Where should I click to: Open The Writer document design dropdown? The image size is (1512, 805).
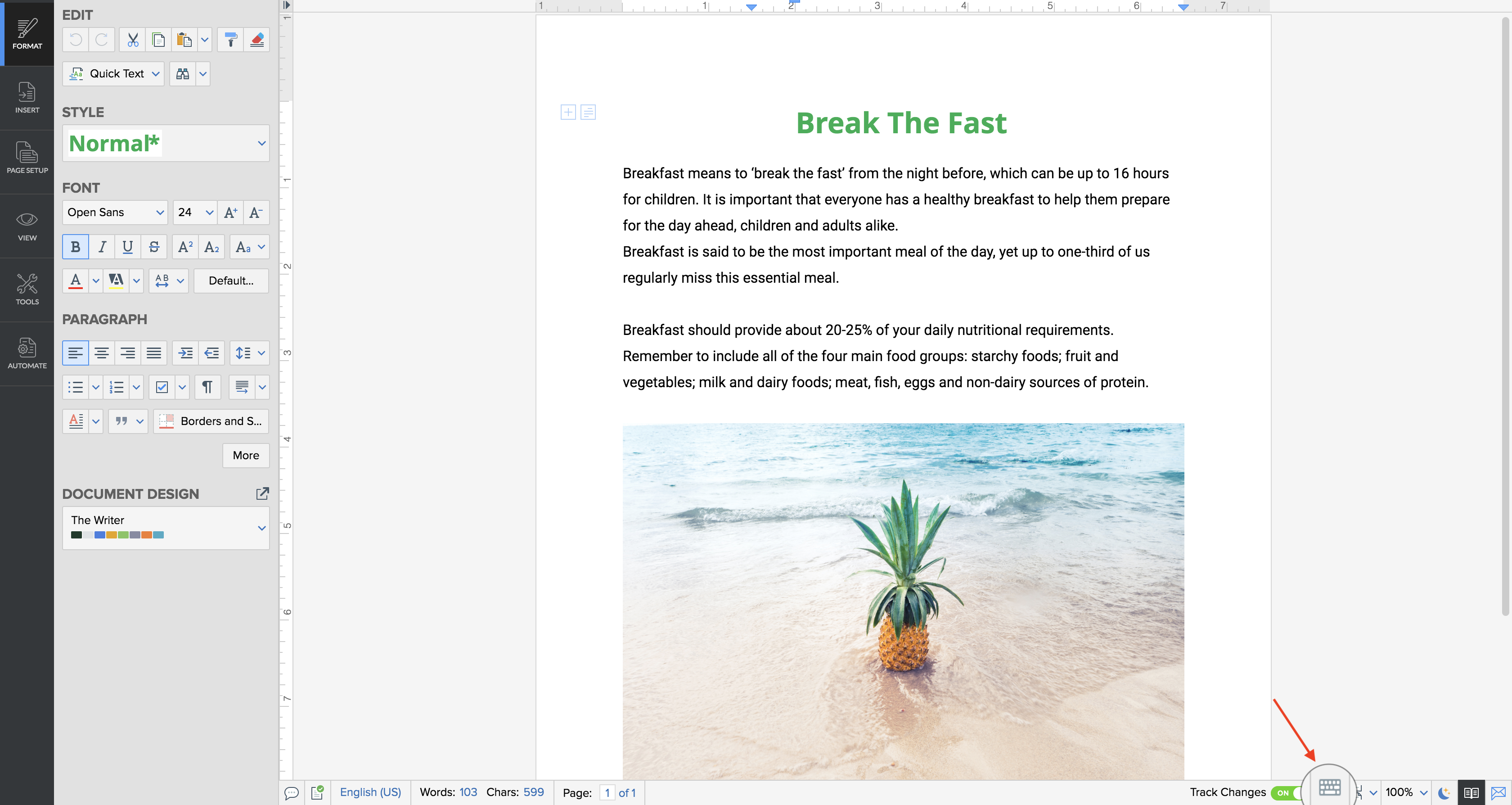coord(262,528)
